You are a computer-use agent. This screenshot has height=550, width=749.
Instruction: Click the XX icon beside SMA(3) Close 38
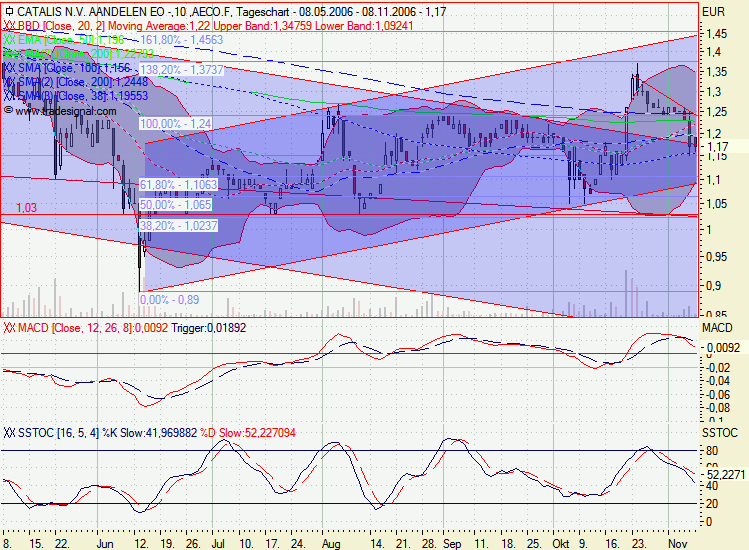coord(10,95)
